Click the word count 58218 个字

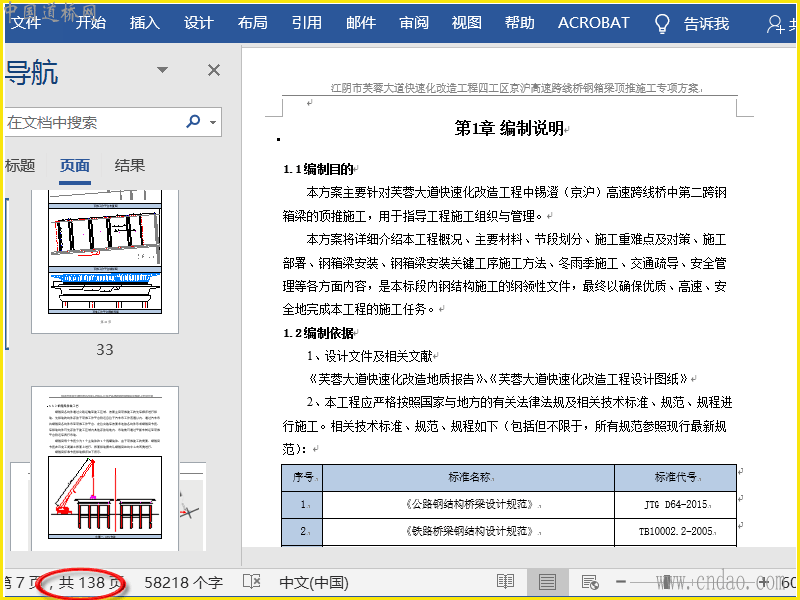[x=184, y=583]
